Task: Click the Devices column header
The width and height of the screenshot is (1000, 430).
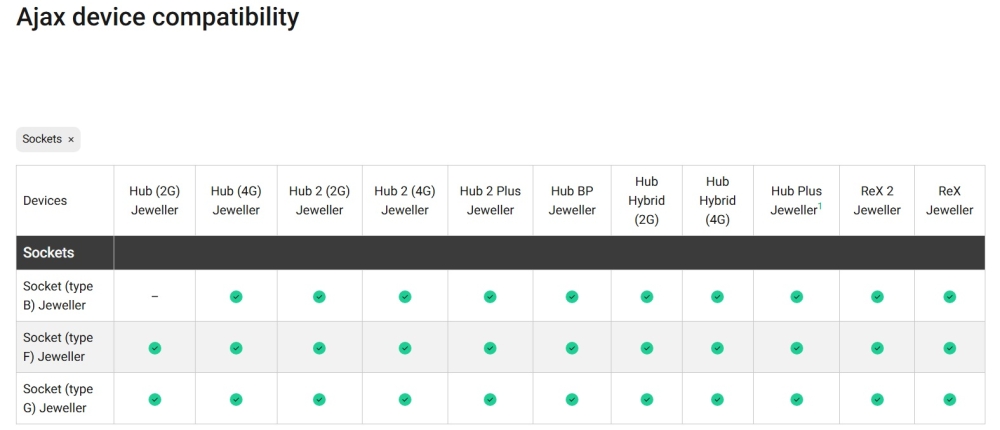Action: pyautogui.click(x=45, y=201)
